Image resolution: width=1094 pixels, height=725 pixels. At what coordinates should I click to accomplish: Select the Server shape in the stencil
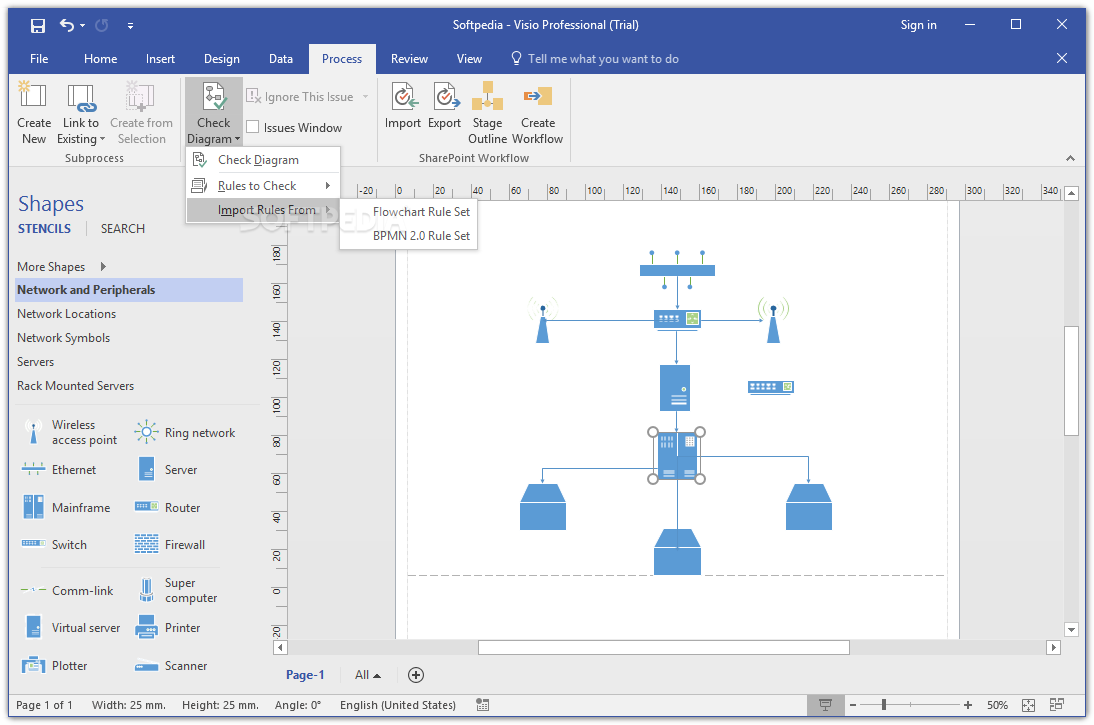tap(166, 470)
